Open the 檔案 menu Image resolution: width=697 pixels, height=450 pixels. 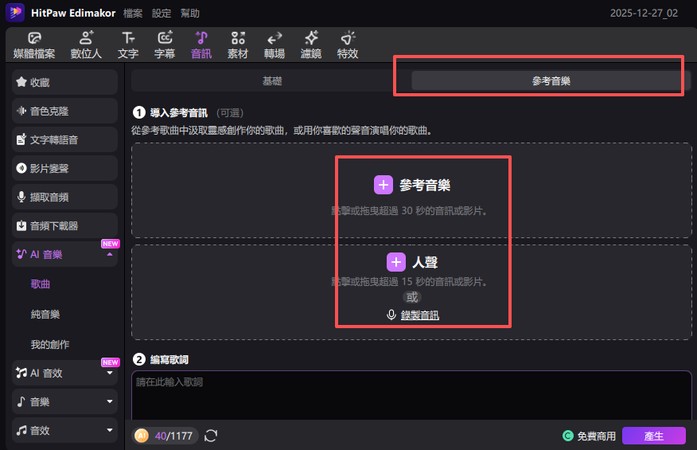tap(132, 14)
